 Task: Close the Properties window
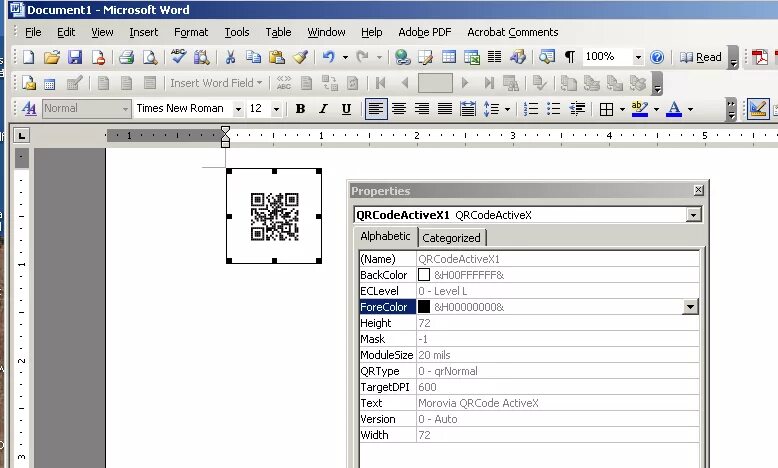pyautogui.click(x=698, y=190)
